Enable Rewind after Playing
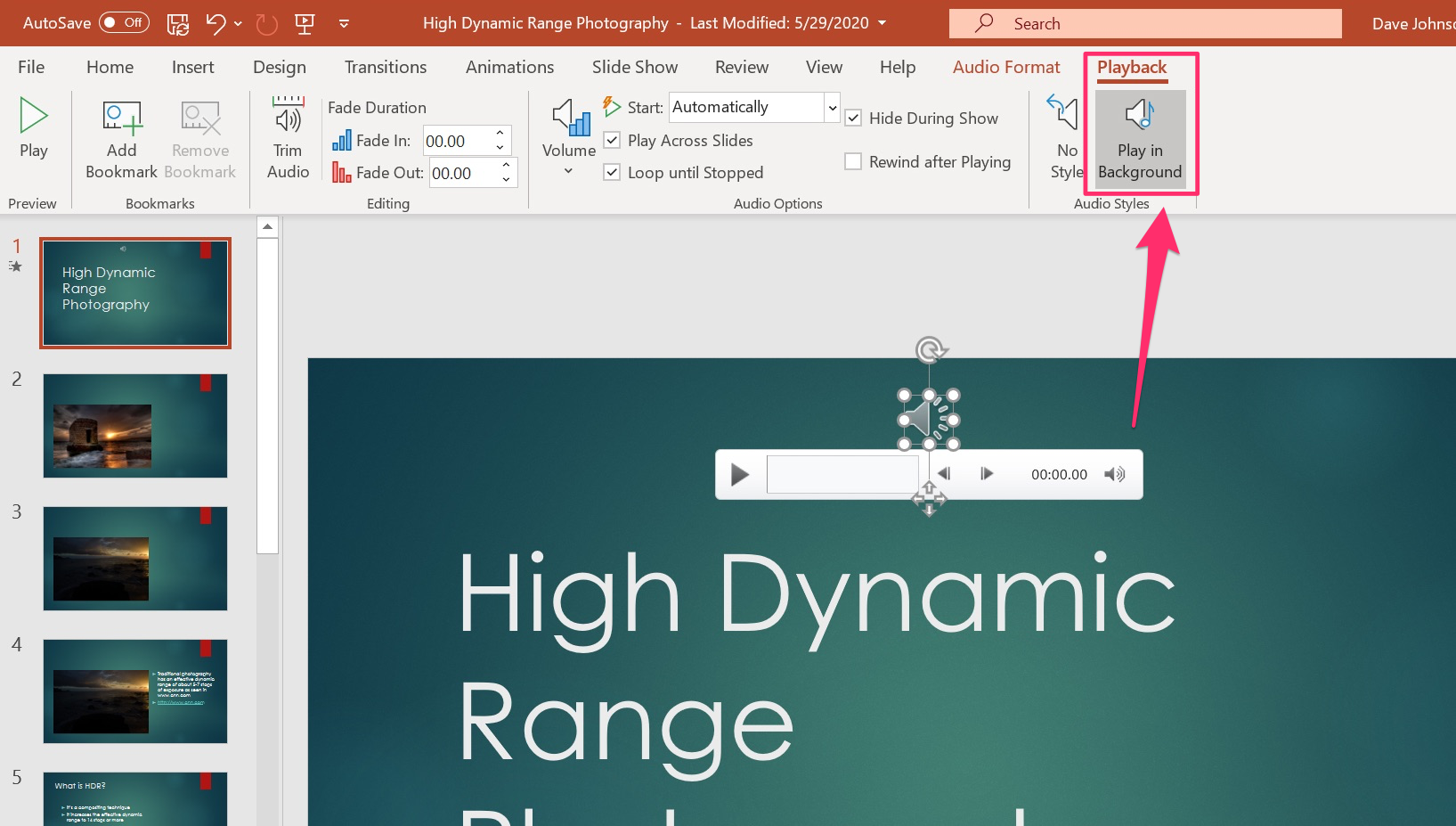The image size is (1456, 826). (x=853, y=161)
